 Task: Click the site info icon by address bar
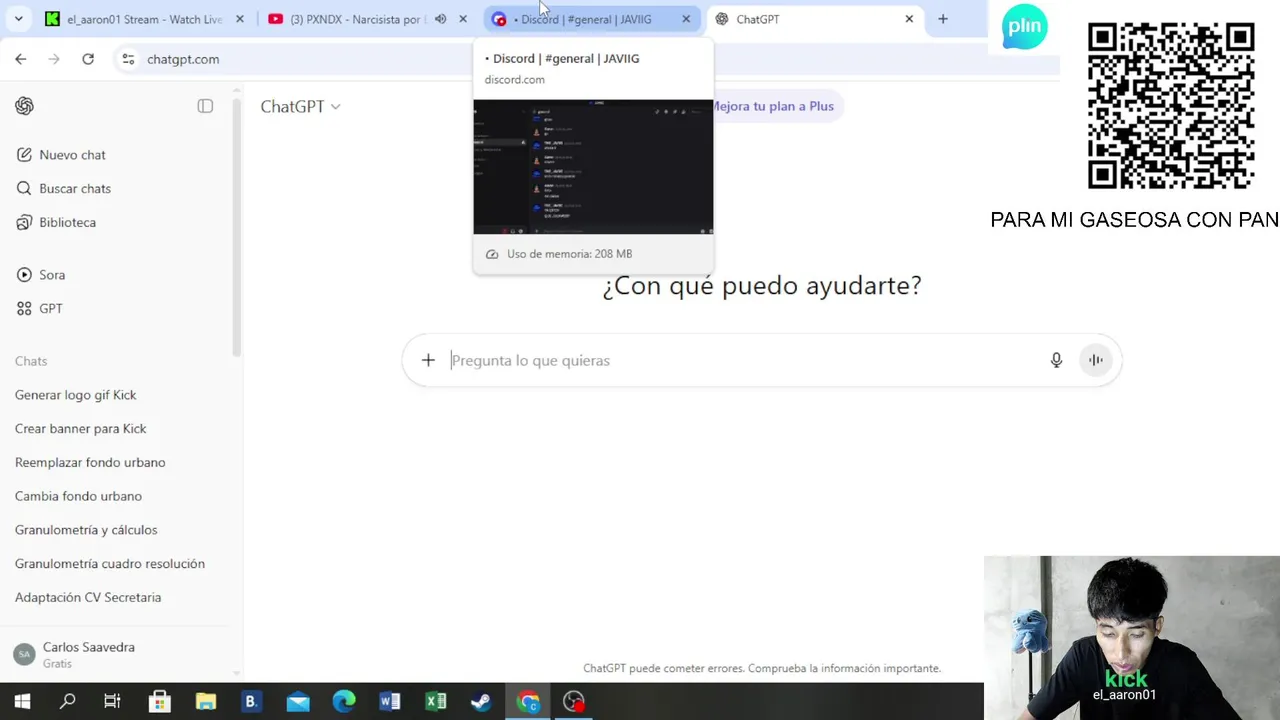pyautogui.click(x=128, y=59)
